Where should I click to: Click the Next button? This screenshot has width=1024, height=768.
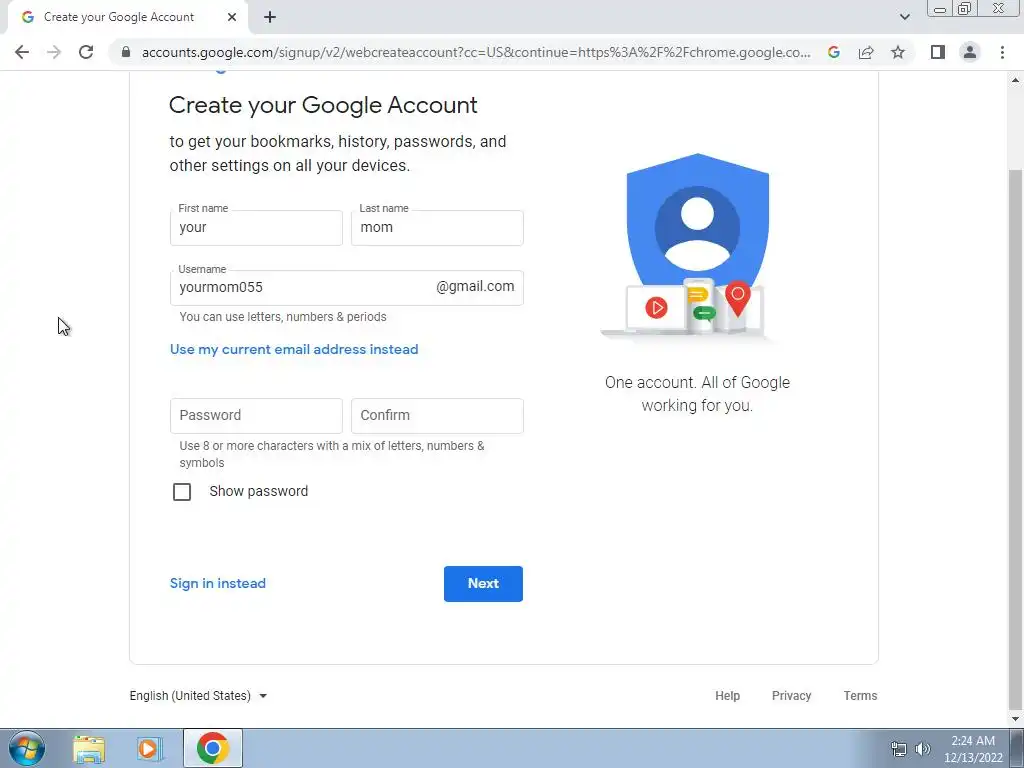(483, 584)
